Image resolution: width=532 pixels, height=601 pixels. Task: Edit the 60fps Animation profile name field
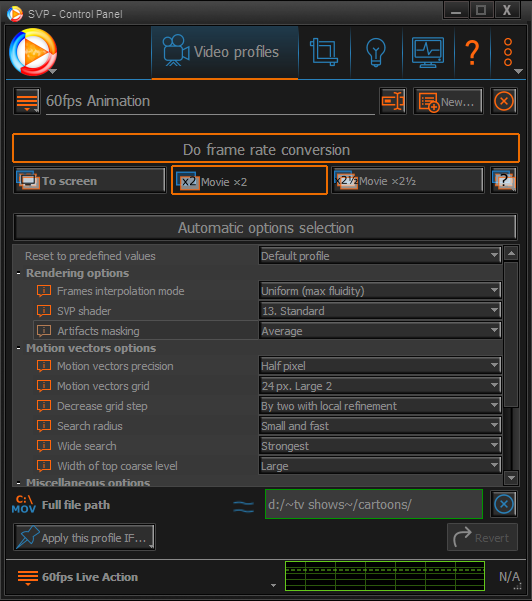click(210, 101)
